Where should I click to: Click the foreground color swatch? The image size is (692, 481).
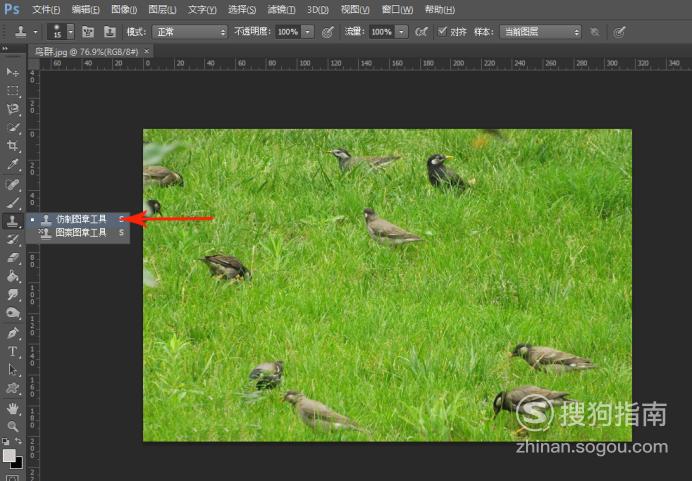coord(9,455)
